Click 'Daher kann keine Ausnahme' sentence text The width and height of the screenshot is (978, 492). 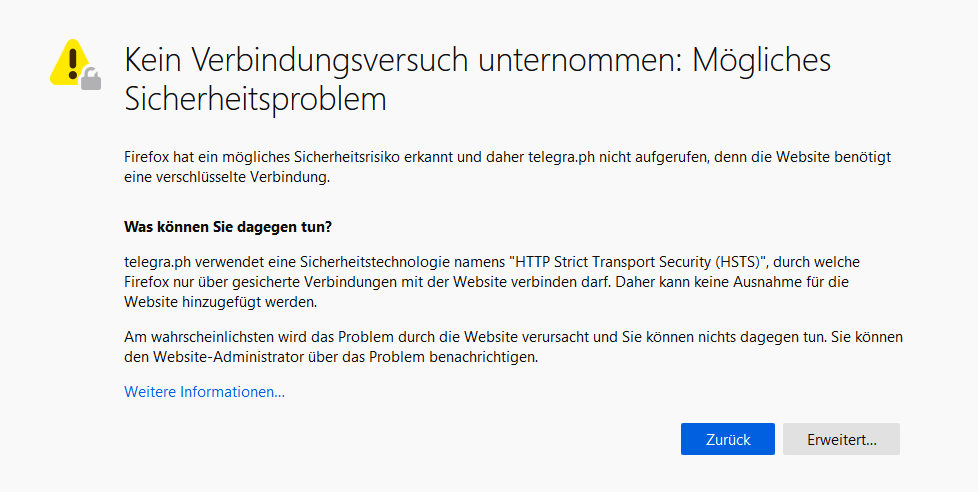[x=703, y=282]
